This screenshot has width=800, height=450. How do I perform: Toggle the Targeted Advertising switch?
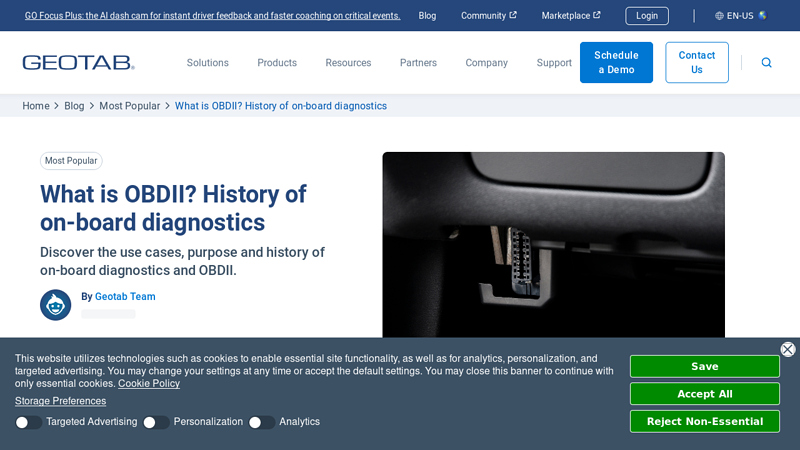(x=28, y=422)
